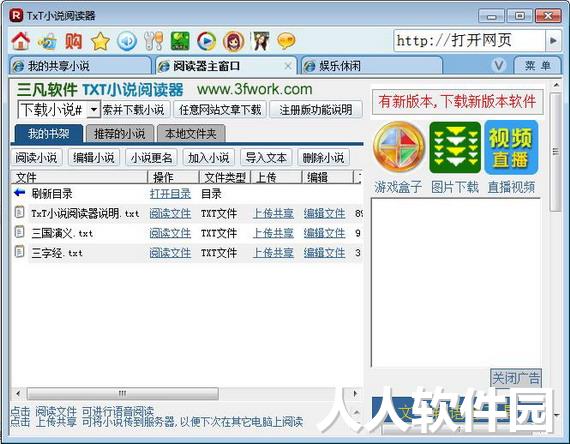The height and width of the screenshot is (444, 570).
Task: Click file icon next to 三国演义.txt
Action: point(19,232)
